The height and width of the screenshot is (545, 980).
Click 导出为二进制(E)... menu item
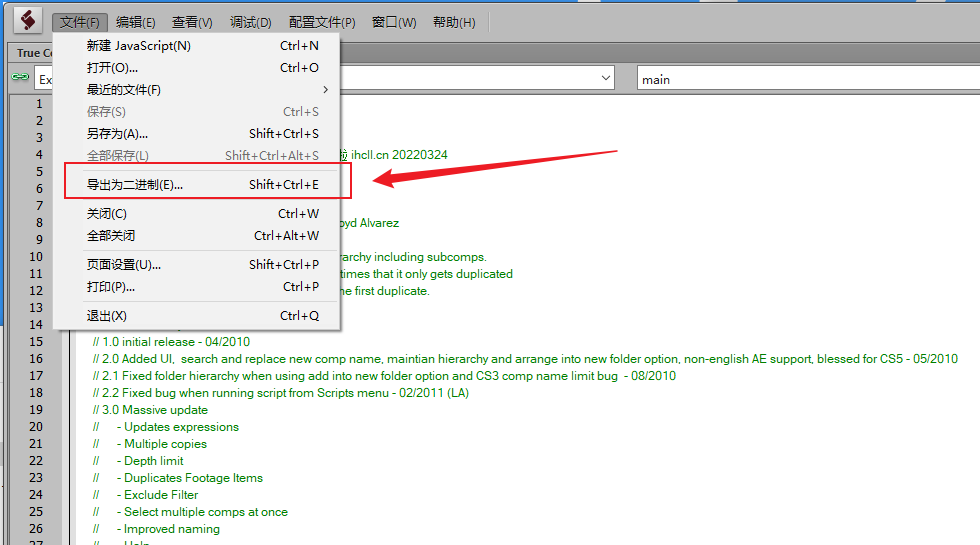[x=135, y=185]
